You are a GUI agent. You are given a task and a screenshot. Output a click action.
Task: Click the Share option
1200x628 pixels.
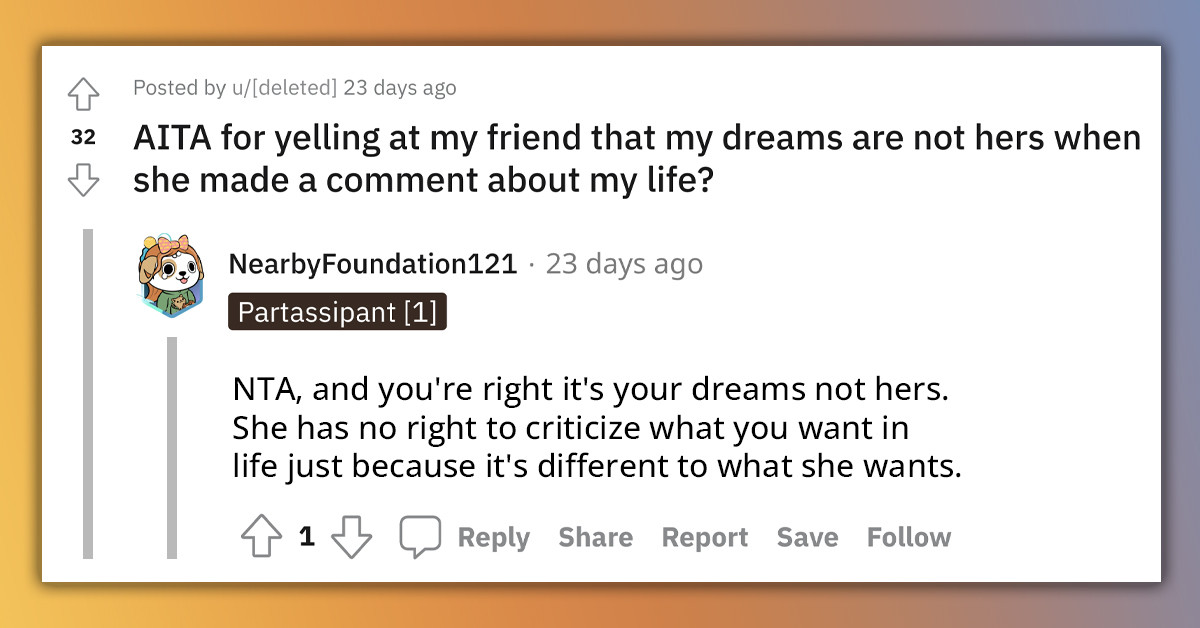pos(595,537)
